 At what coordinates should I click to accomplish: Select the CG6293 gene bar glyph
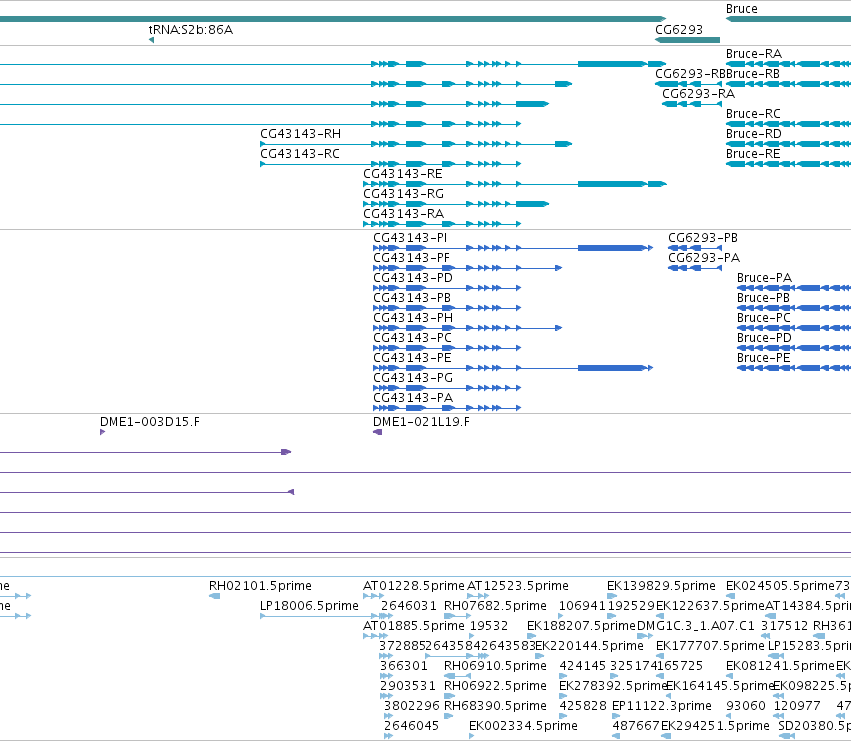pos(687,40)
